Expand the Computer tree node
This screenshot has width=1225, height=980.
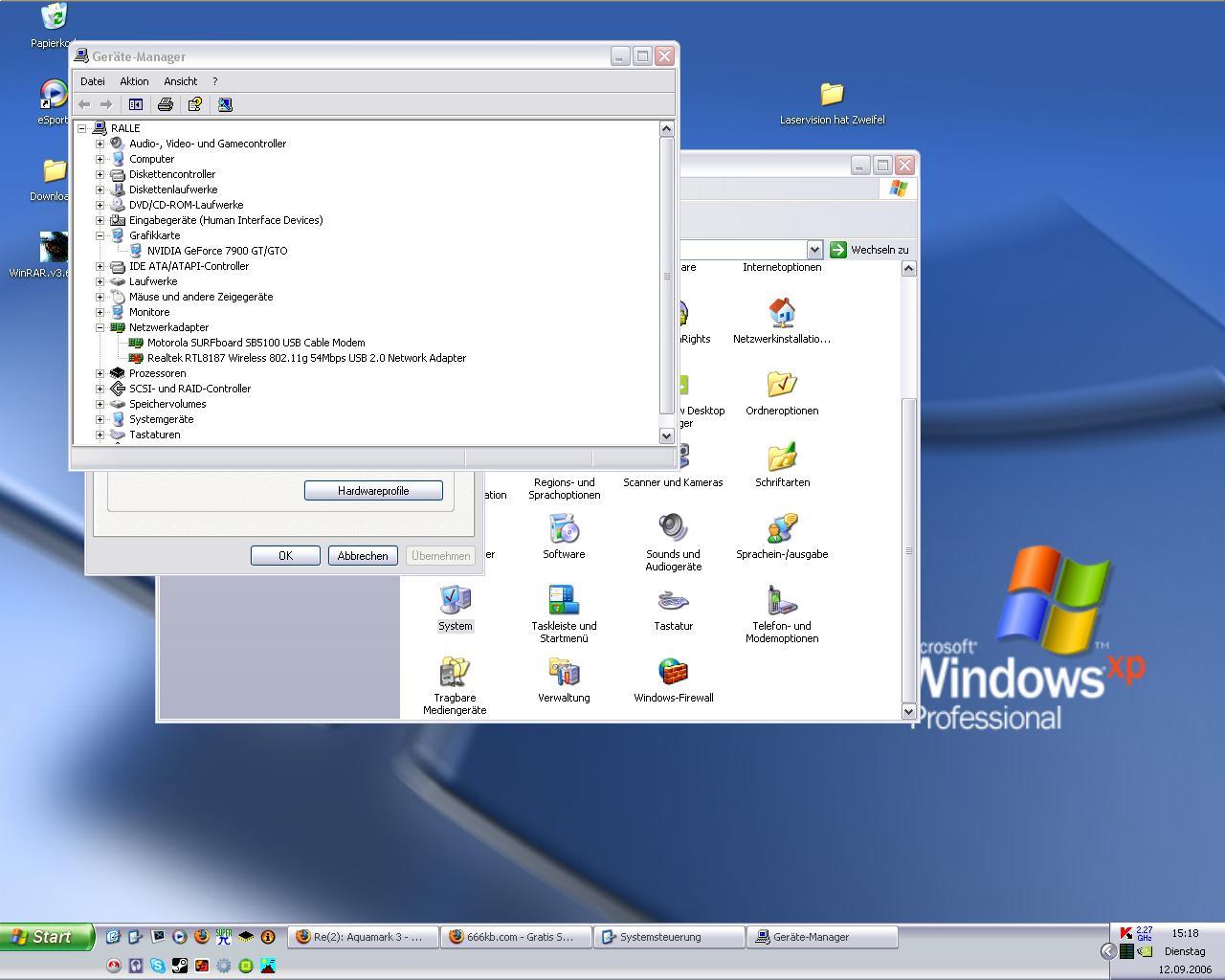tap(100, 159)
